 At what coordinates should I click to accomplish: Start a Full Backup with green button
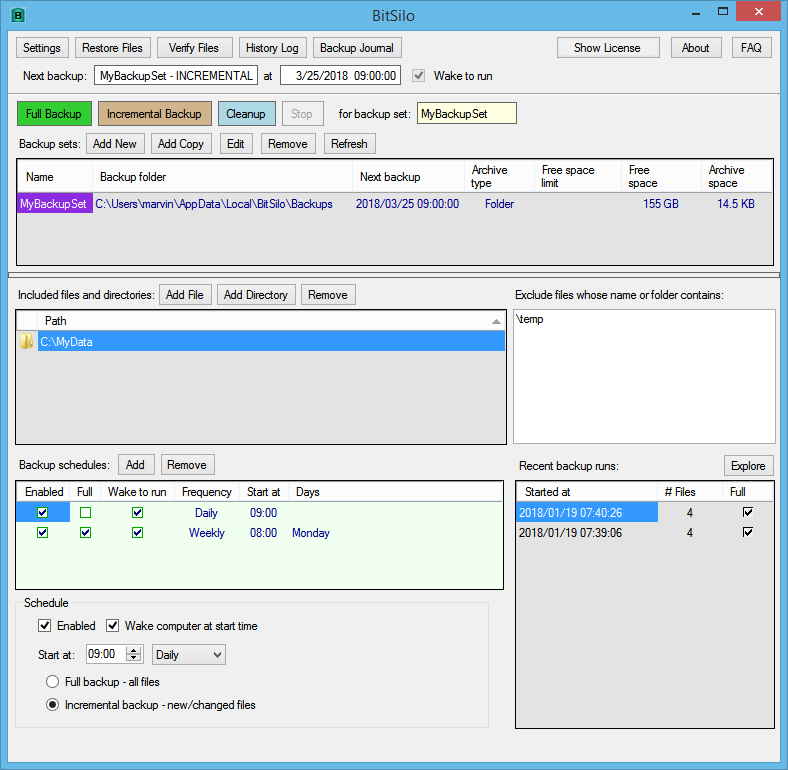[54, 114]
